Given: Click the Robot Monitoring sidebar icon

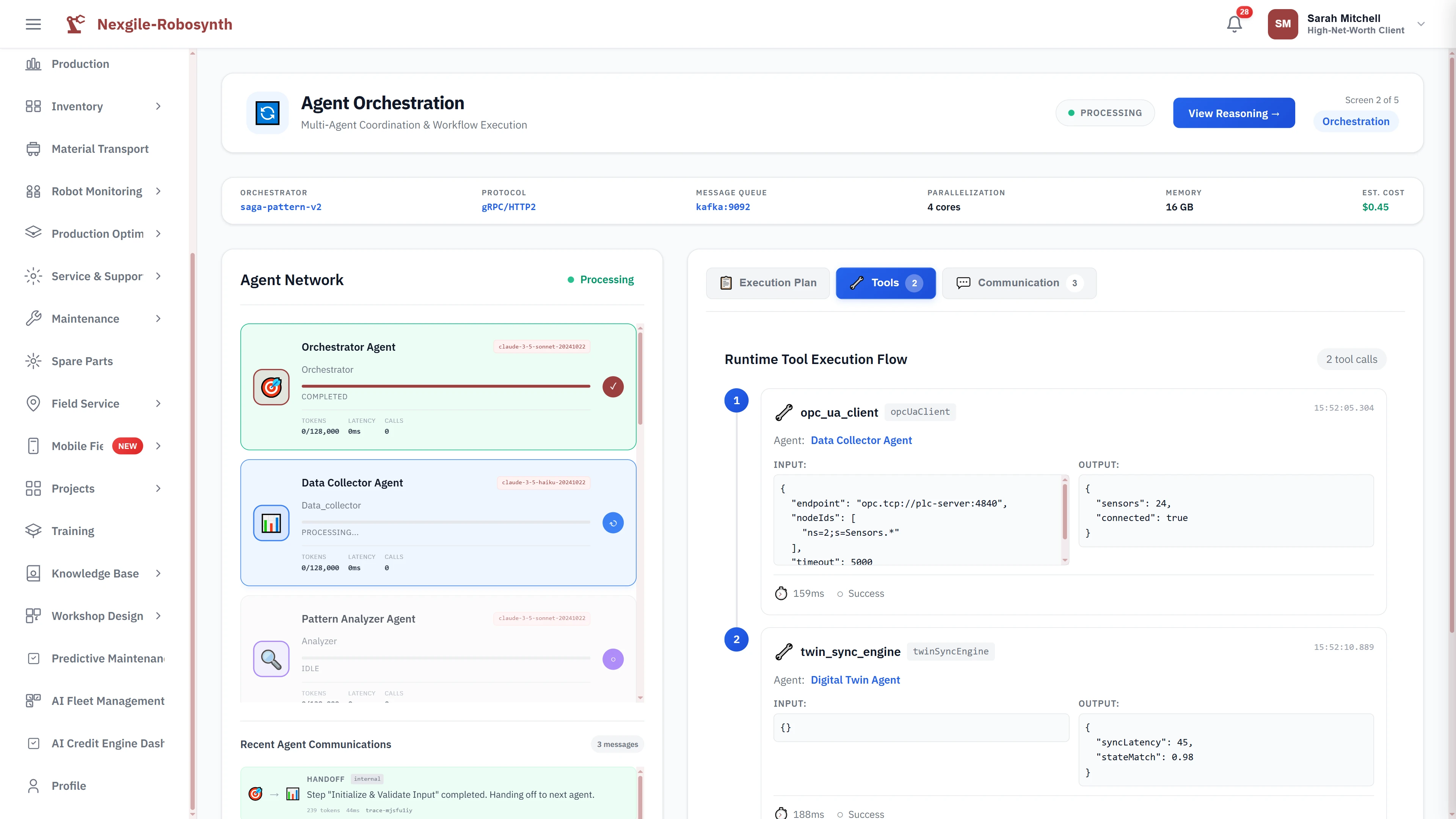Looking at the screenshot, I should [33, 191].
